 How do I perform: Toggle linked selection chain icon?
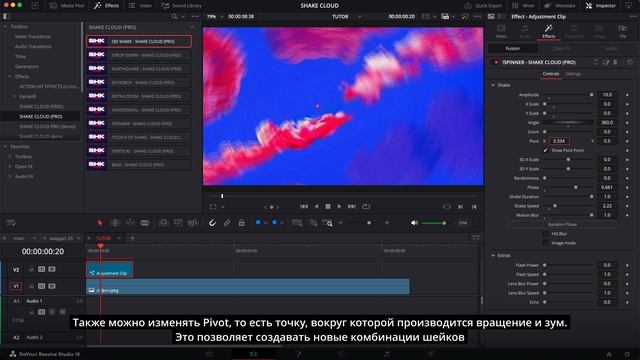(227, 223)
